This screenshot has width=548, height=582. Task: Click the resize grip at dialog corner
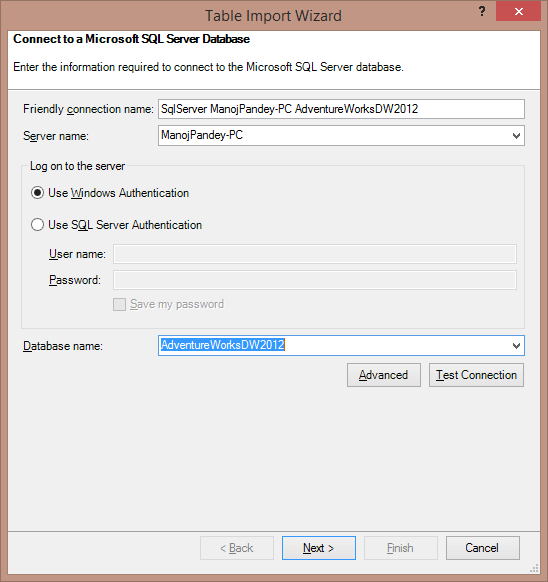click(x=534, y=568)
